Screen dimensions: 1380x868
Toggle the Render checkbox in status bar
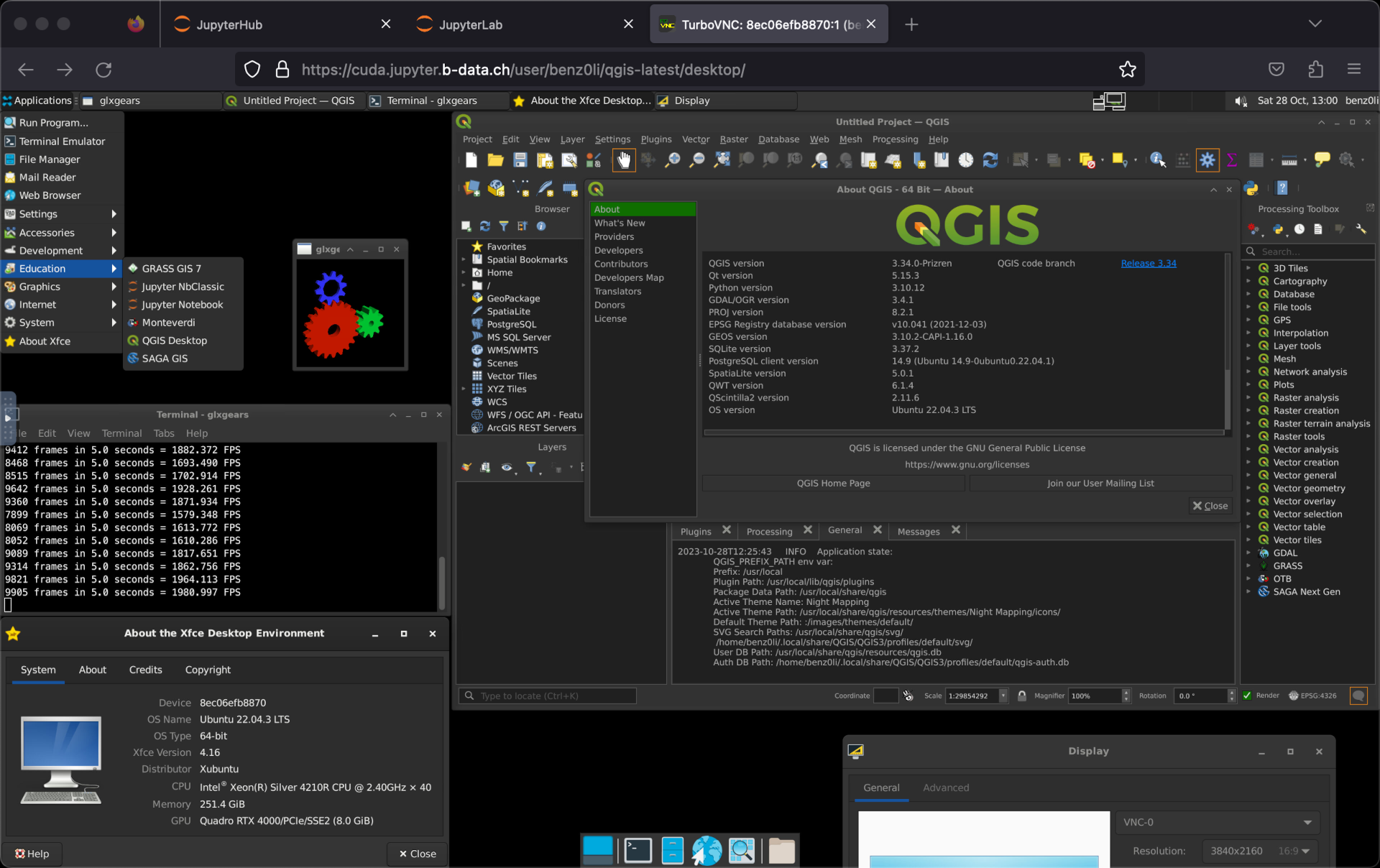tap(1248, 696)
